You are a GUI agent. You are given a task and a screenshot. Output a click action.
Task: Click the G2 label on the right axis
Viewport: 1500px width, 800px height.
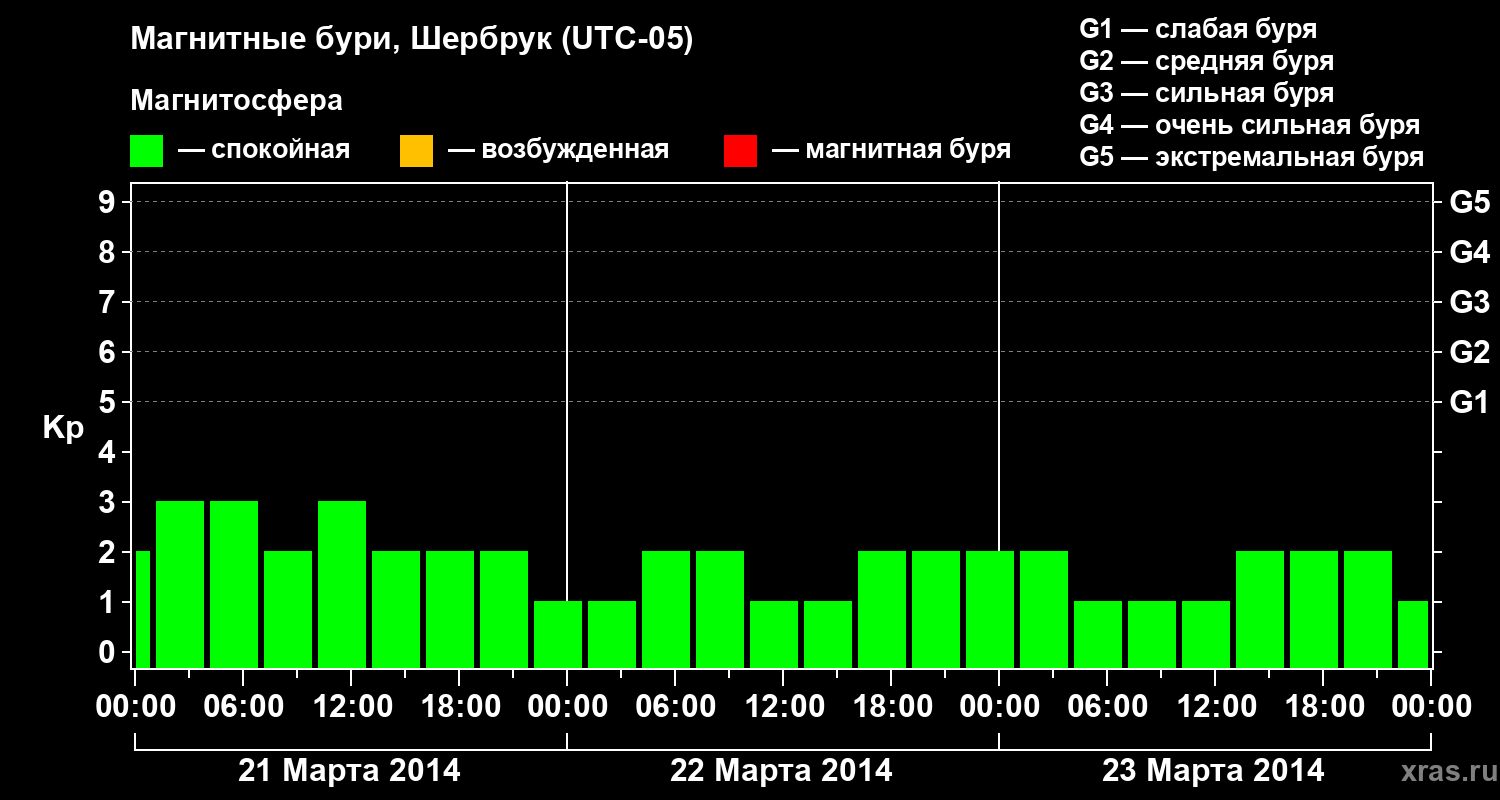1470,352
